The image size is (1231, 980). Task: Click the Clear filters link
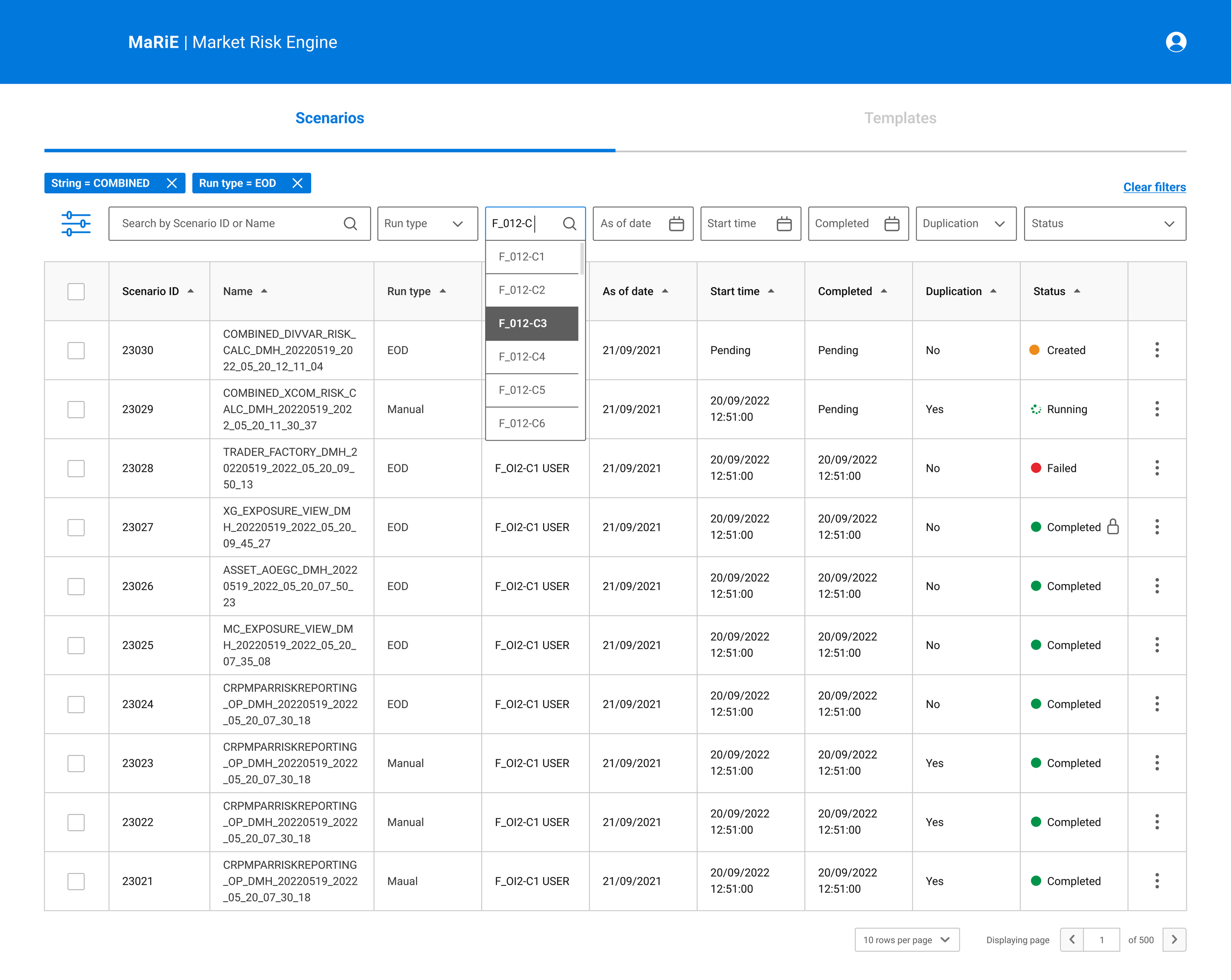pyautogui.click(x=1154, y=187)
